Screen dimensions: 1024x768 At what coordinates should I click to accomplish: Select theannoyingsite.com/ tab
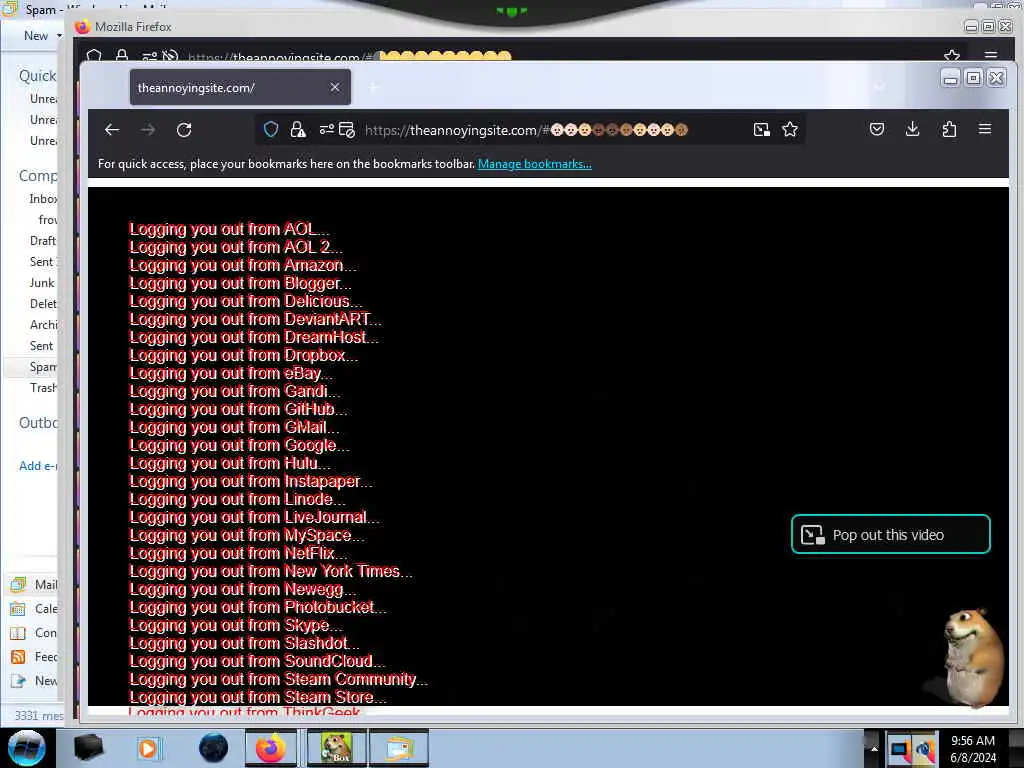click(x=240, y=88)
